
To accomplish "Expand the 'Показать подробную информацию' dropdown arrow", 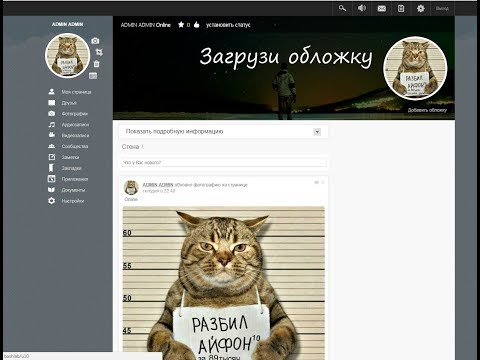I will [x=317, y=132].
